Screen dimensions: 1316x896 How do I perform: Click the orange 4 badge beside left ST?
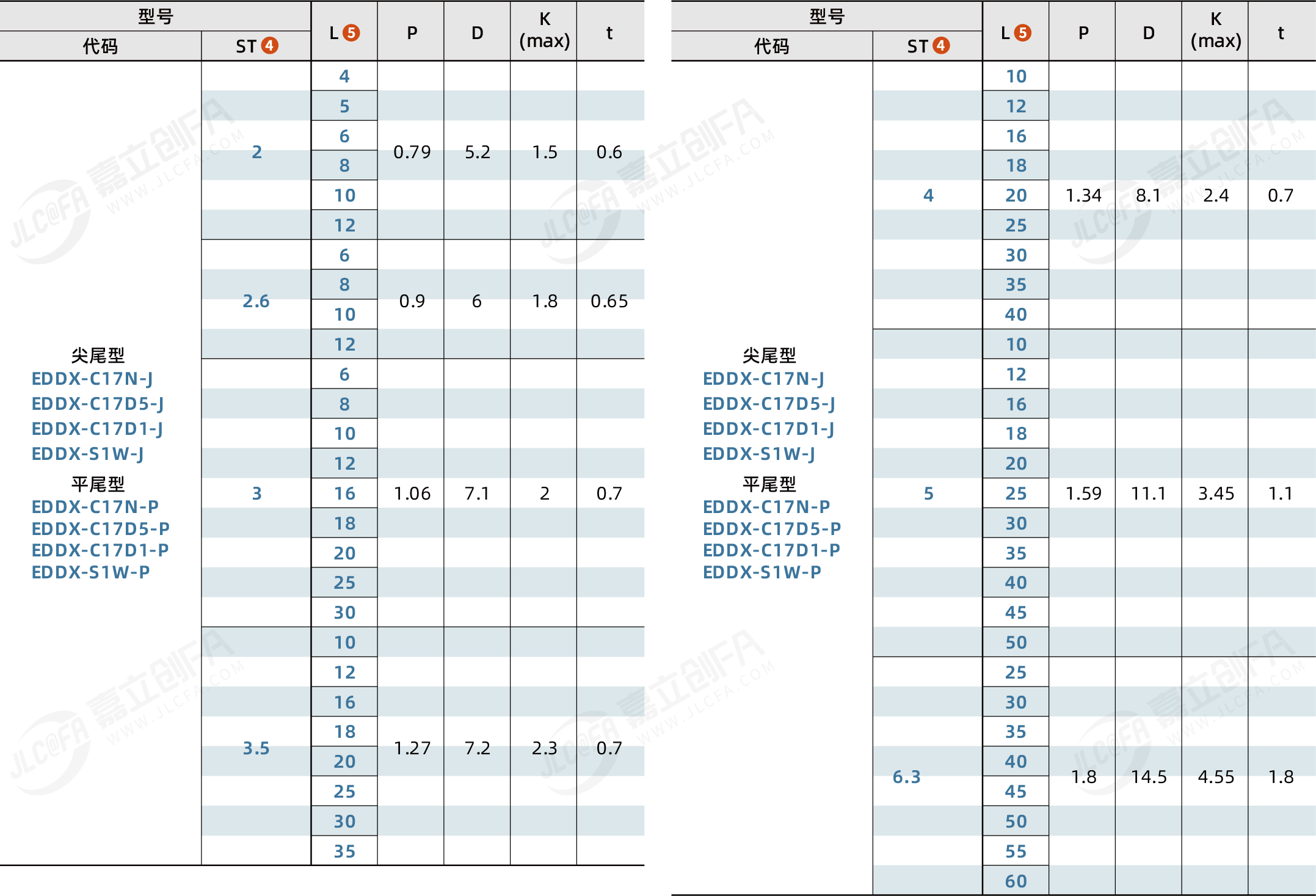click(269, 46)
